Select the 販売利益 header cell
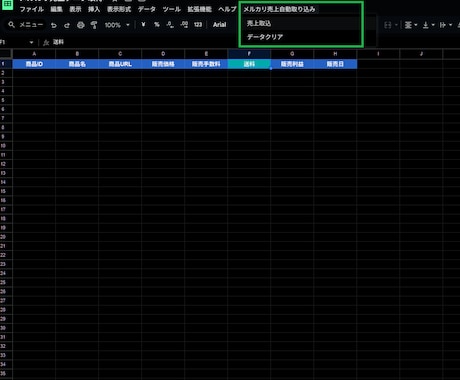 (292, 64)
